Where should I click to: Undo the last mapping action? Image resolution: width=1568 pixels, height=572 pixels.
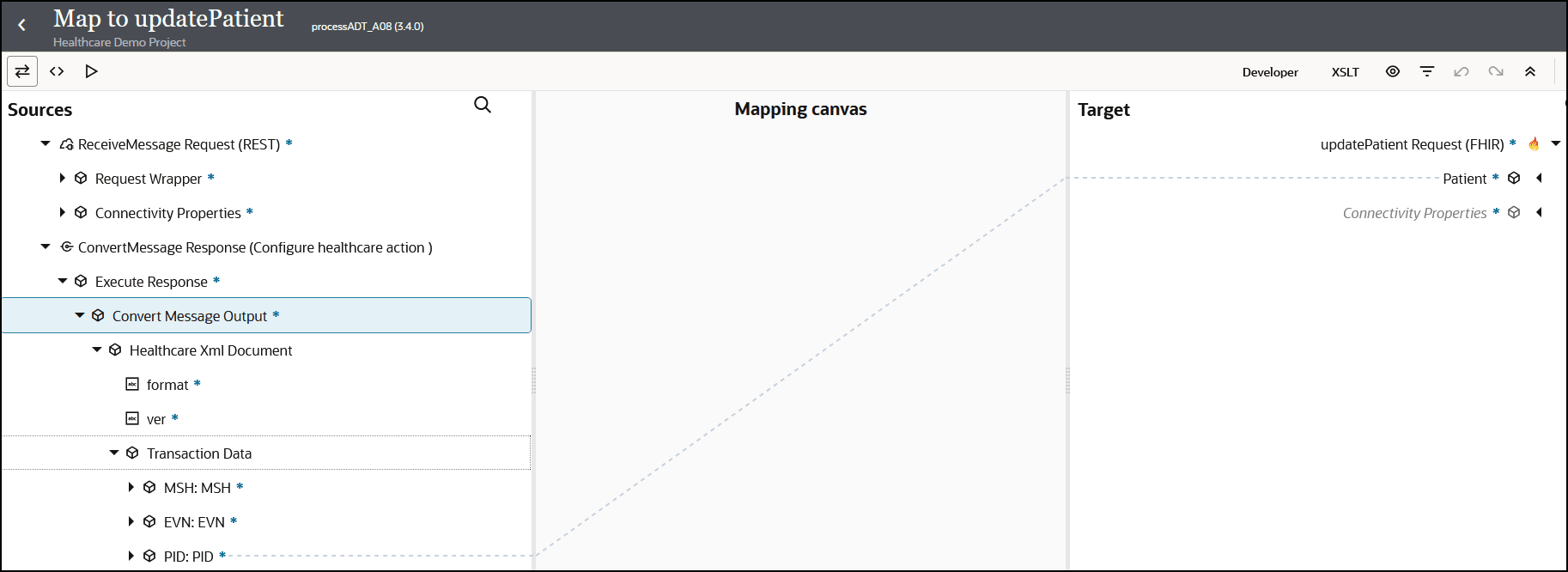click(1462, 71)
